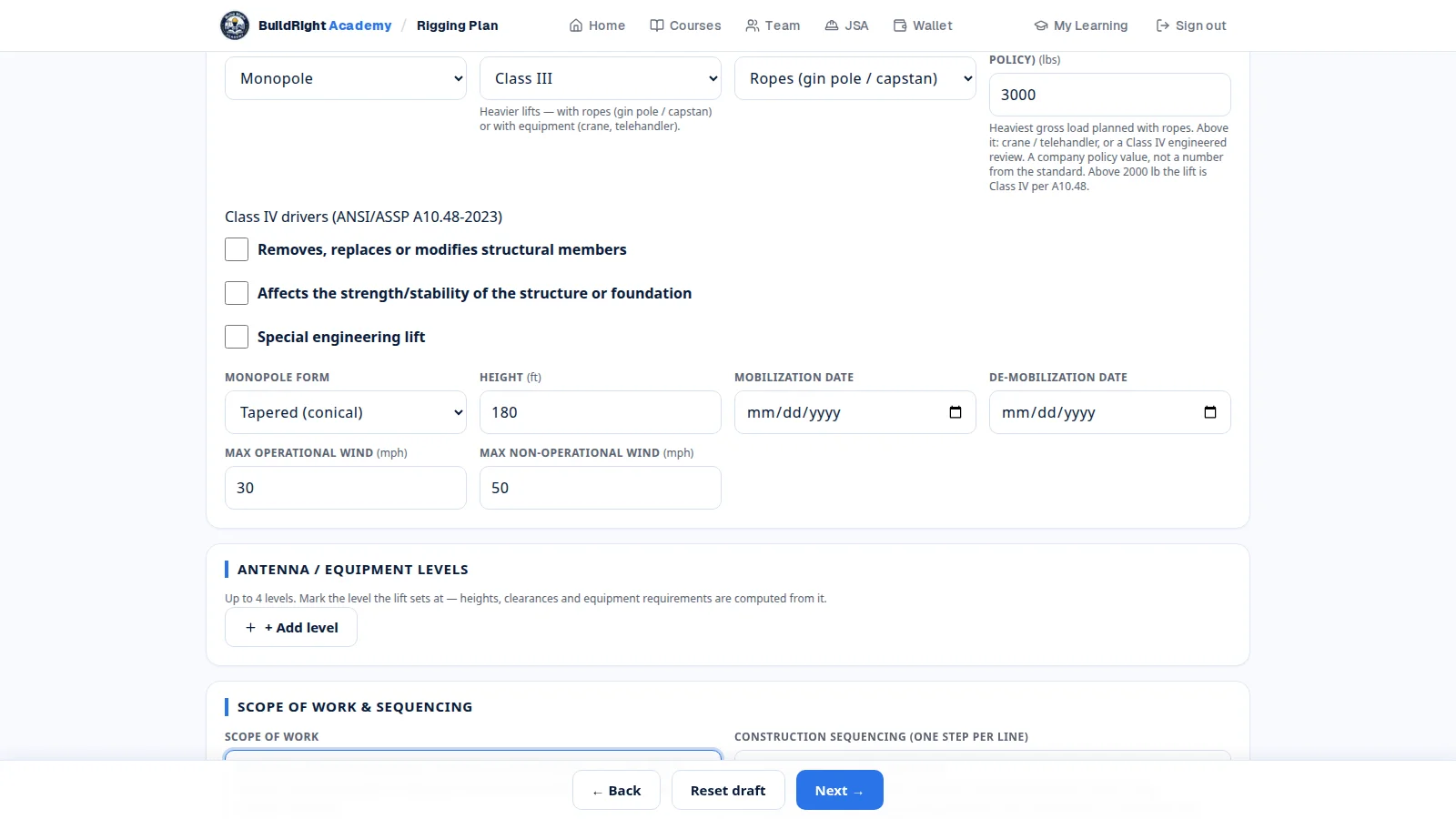Click the JSA hard hat icon
The width and height of the screenshot is (1456, 819).
pos(832,25)
